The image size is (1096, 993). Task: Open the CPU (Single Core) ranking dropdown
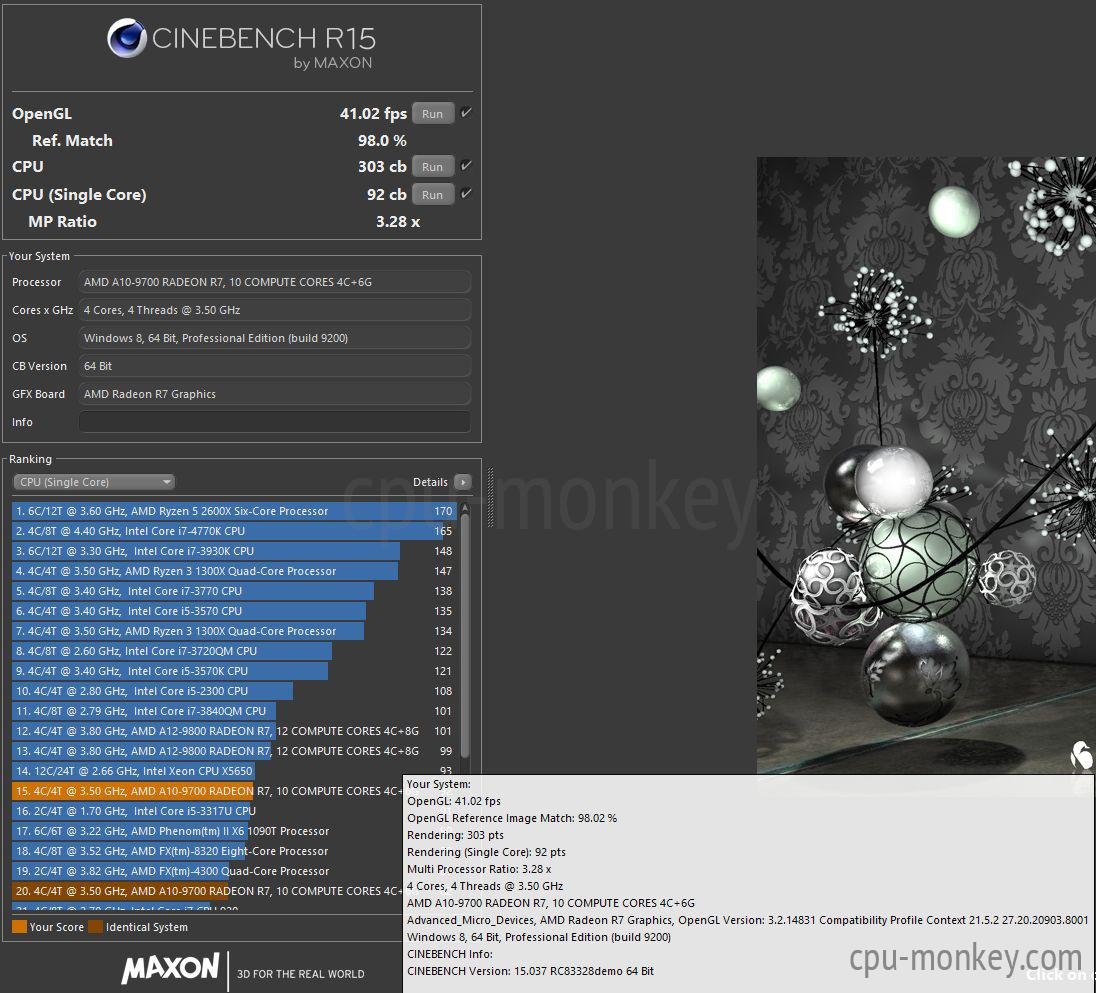(x=94, y=482)
